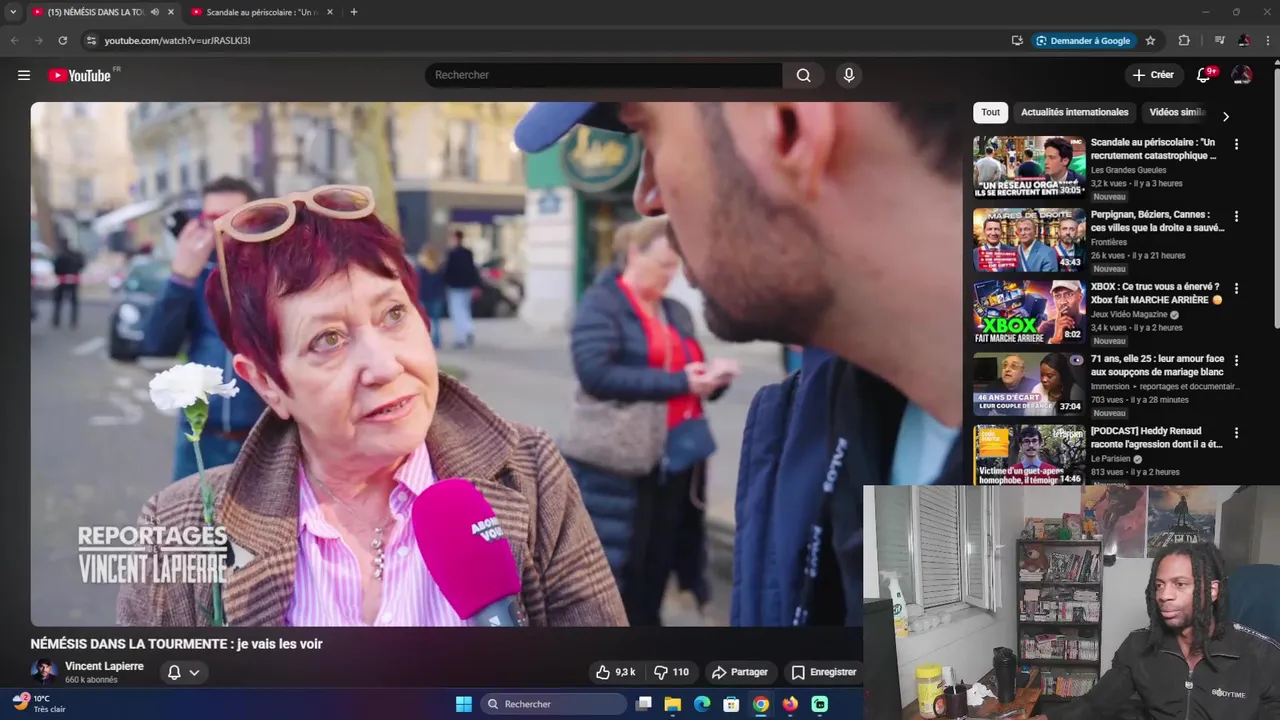View site information icon in address bar
This screenshot has width=1280, height=720.
(91, 40)
